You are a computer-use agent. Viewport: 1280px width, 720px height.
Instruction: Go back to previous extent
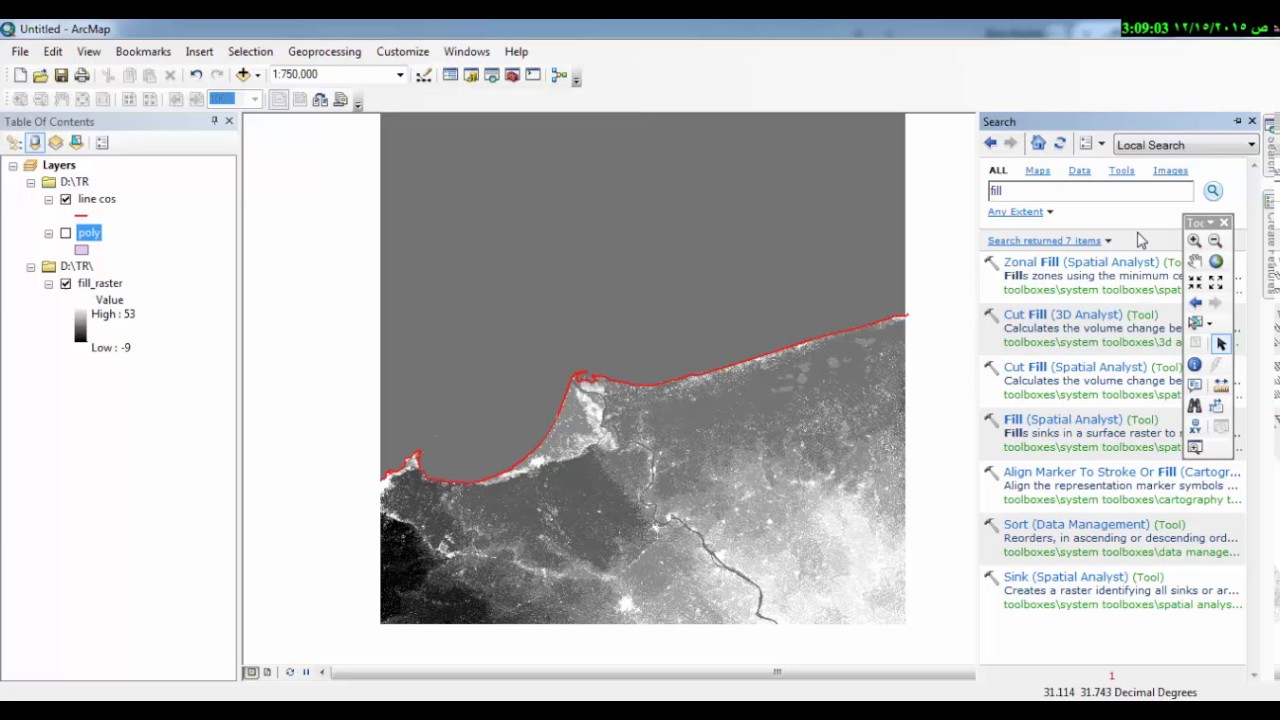(1195, 302)
